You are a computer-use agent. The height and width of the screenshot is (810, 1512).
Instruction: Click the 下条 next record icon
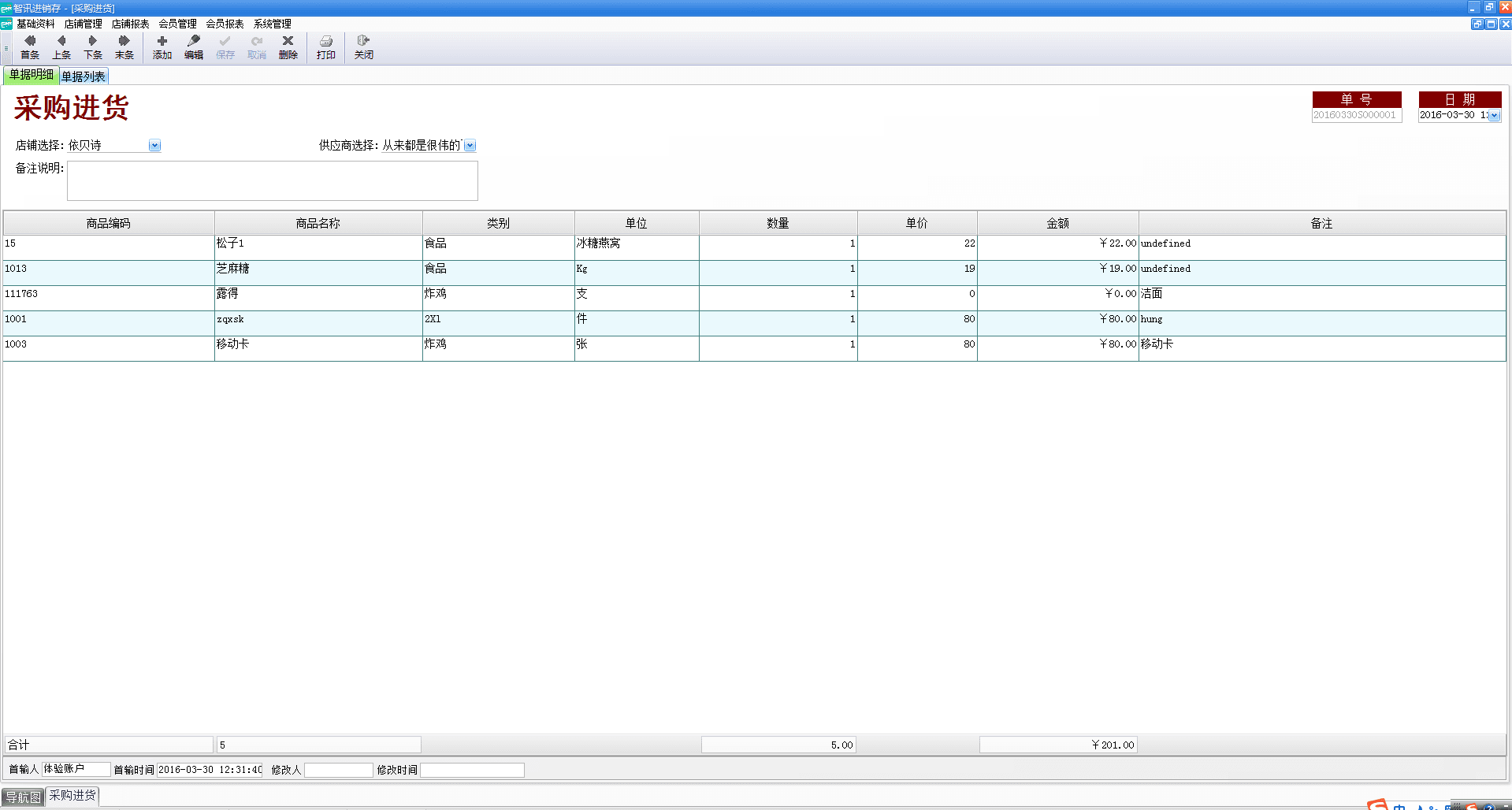(x=93, y=47)
